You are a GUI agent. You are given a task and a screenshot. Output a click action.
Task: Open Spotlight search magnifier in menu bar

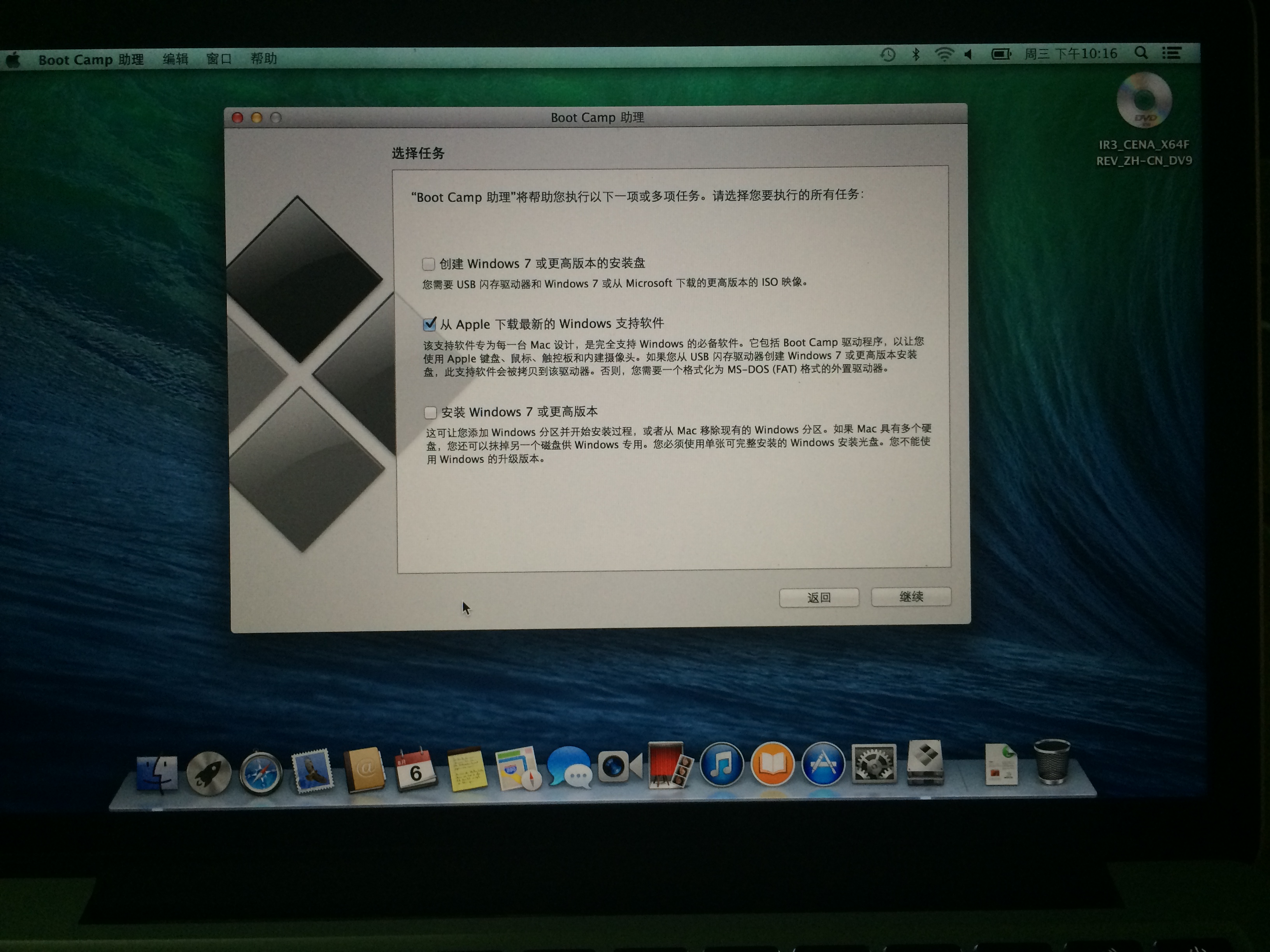tap(1141, 53)
